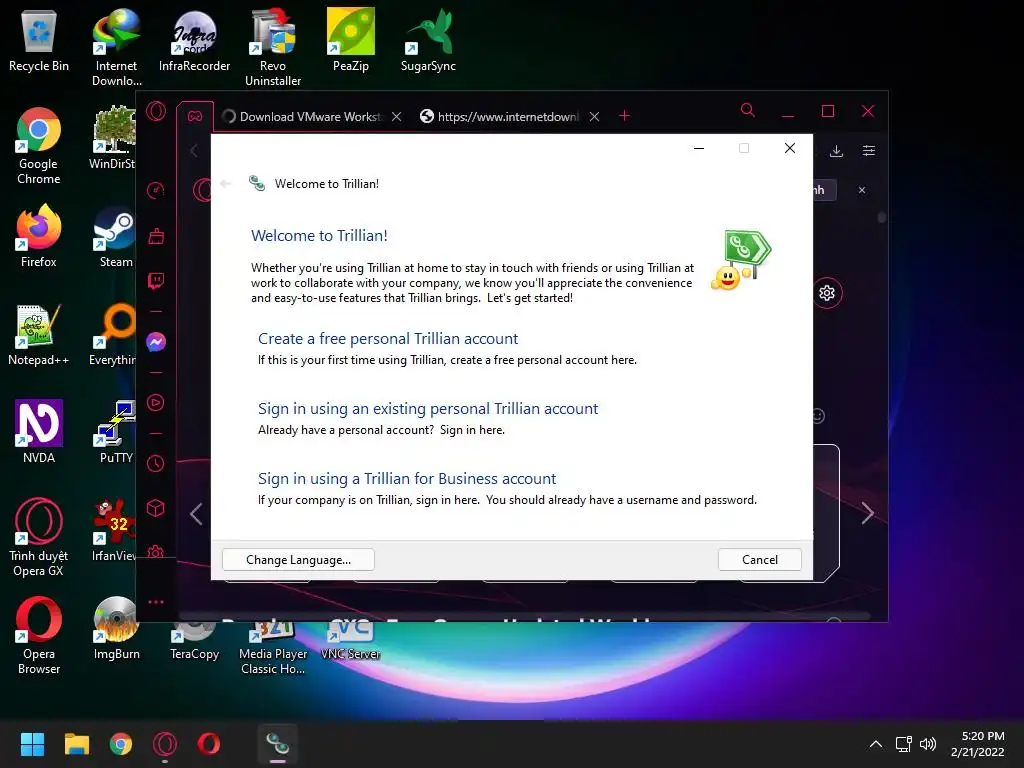Open the volume control in the tray

(927, 744)
